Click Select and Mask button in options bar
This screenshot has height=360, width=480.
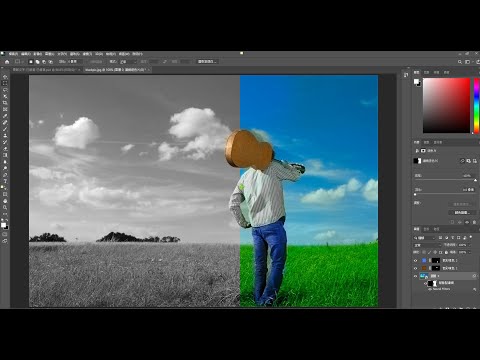(x=207, y=62)
